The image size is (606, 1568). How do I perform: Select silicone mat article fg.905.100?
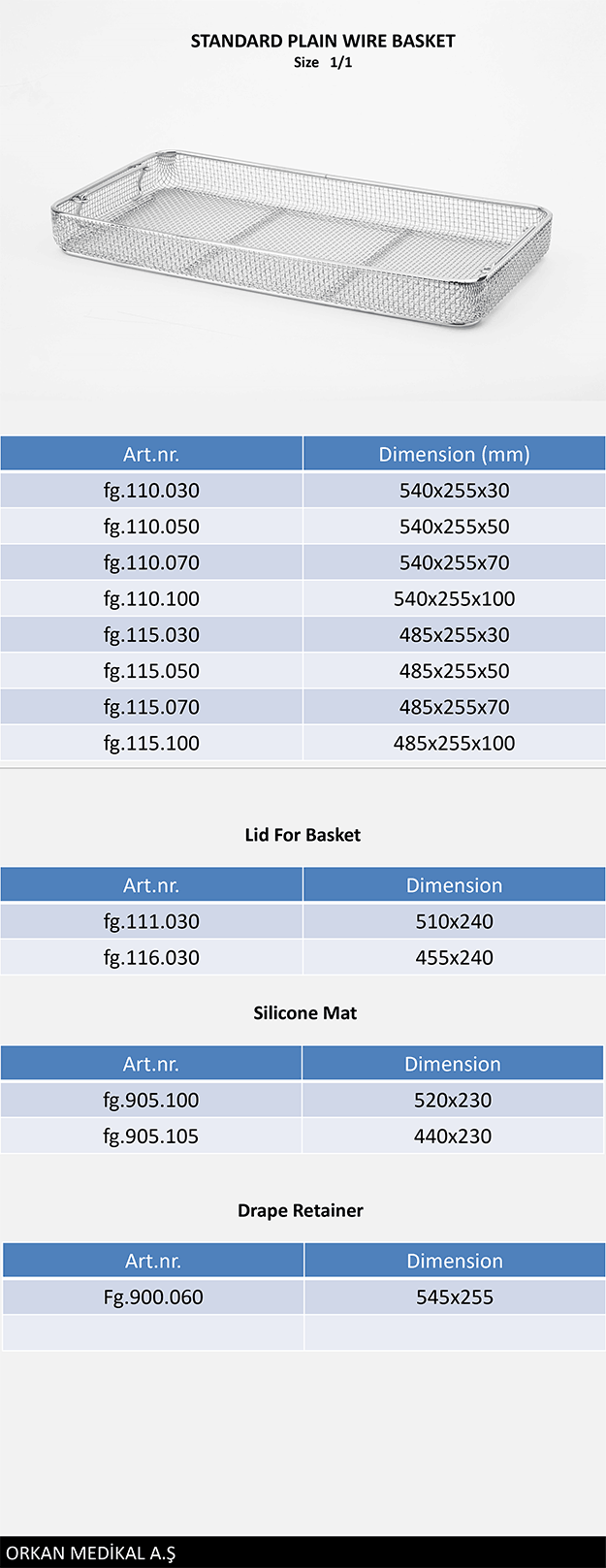coord(151,1101)
